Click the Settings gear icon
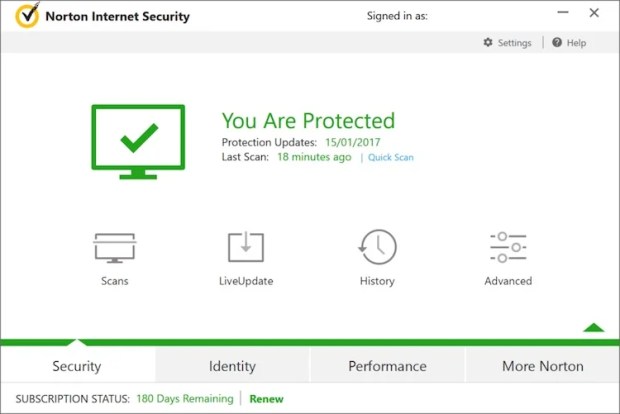The image size is (620, 414). pyautogui.click(x=488, y=43)
